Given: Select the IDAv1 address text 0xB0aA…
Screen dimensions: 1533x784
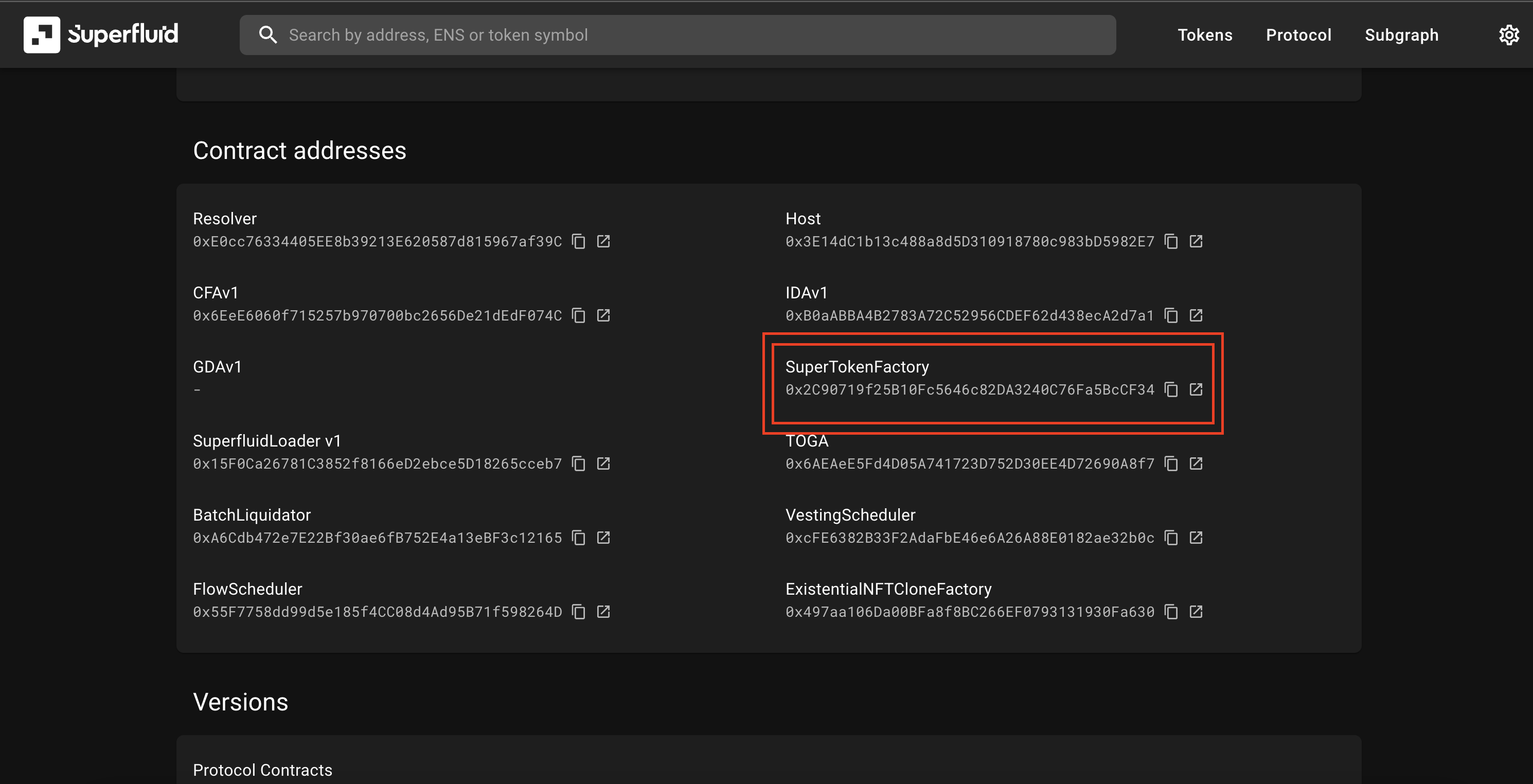Looking at the screenshot, I should tap(970, 315).
